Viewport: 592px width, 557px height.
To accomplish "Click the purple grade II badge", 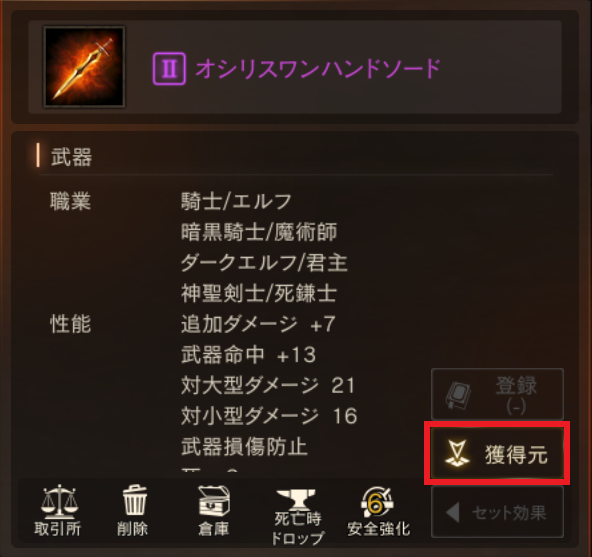I will pyautogui.click(x=169, y=69).
